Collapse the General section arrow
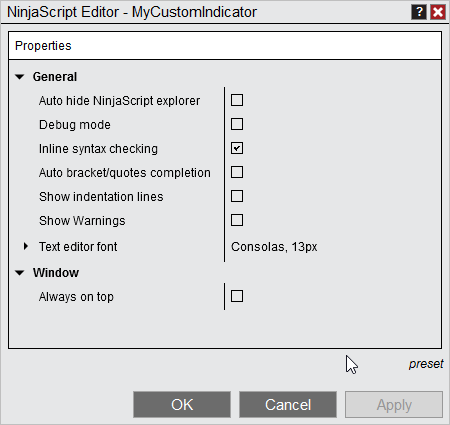This screenshot has width=450, height=425. pyautogui.click(x=20, y=77)
